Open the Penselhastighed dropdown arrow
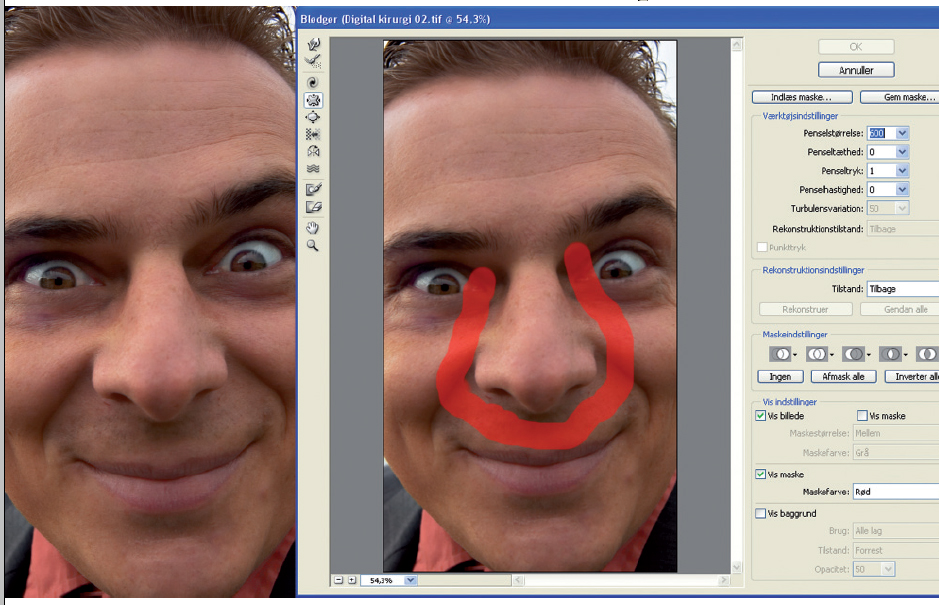The image size is (939, 605). click(902, 189)
